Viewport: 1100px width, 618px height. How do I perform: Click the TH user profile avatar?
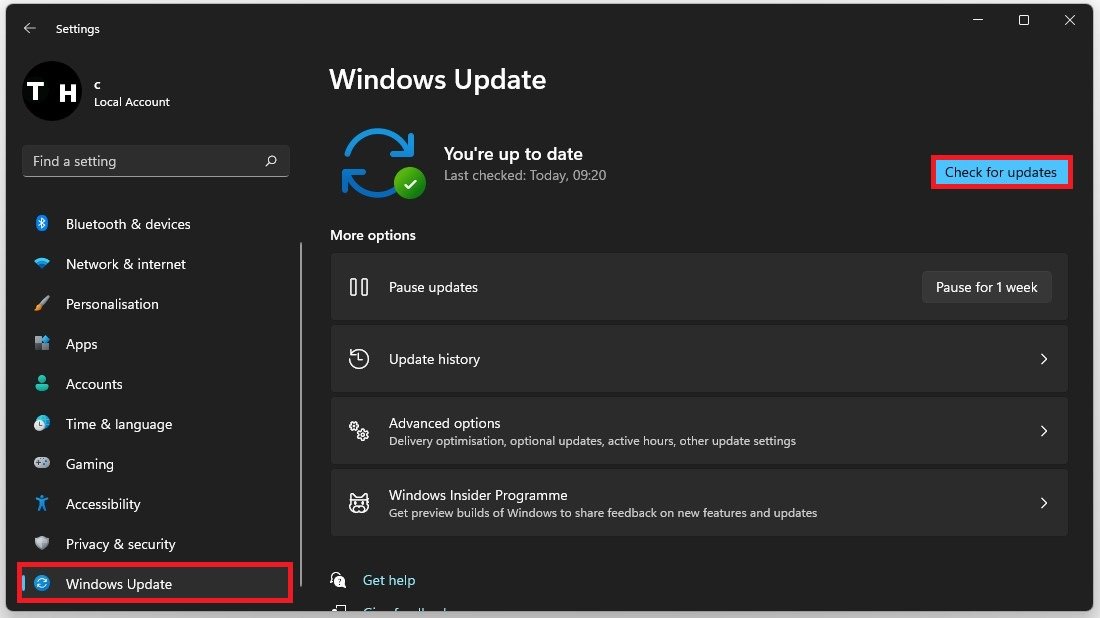coord(52,91)
